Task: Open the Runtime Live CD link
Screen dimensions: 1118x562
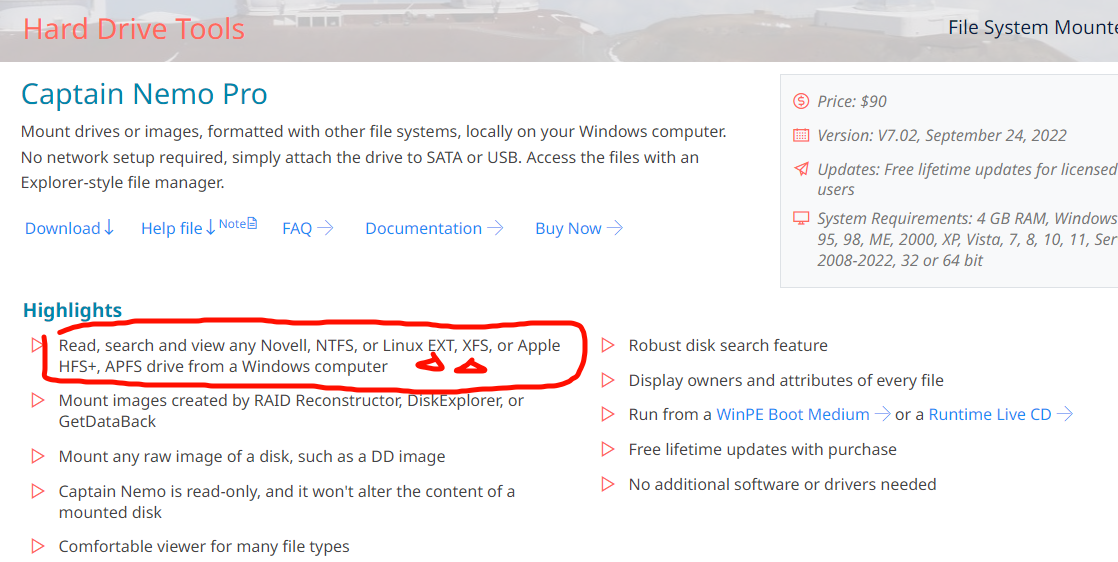Action: click(x=1000, y=414)
